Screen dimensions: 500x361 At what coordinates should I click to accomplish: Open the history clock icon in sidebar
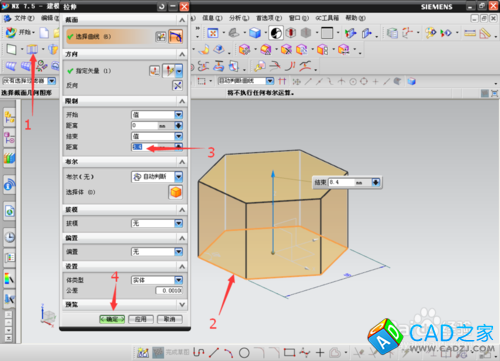(10, 237)
